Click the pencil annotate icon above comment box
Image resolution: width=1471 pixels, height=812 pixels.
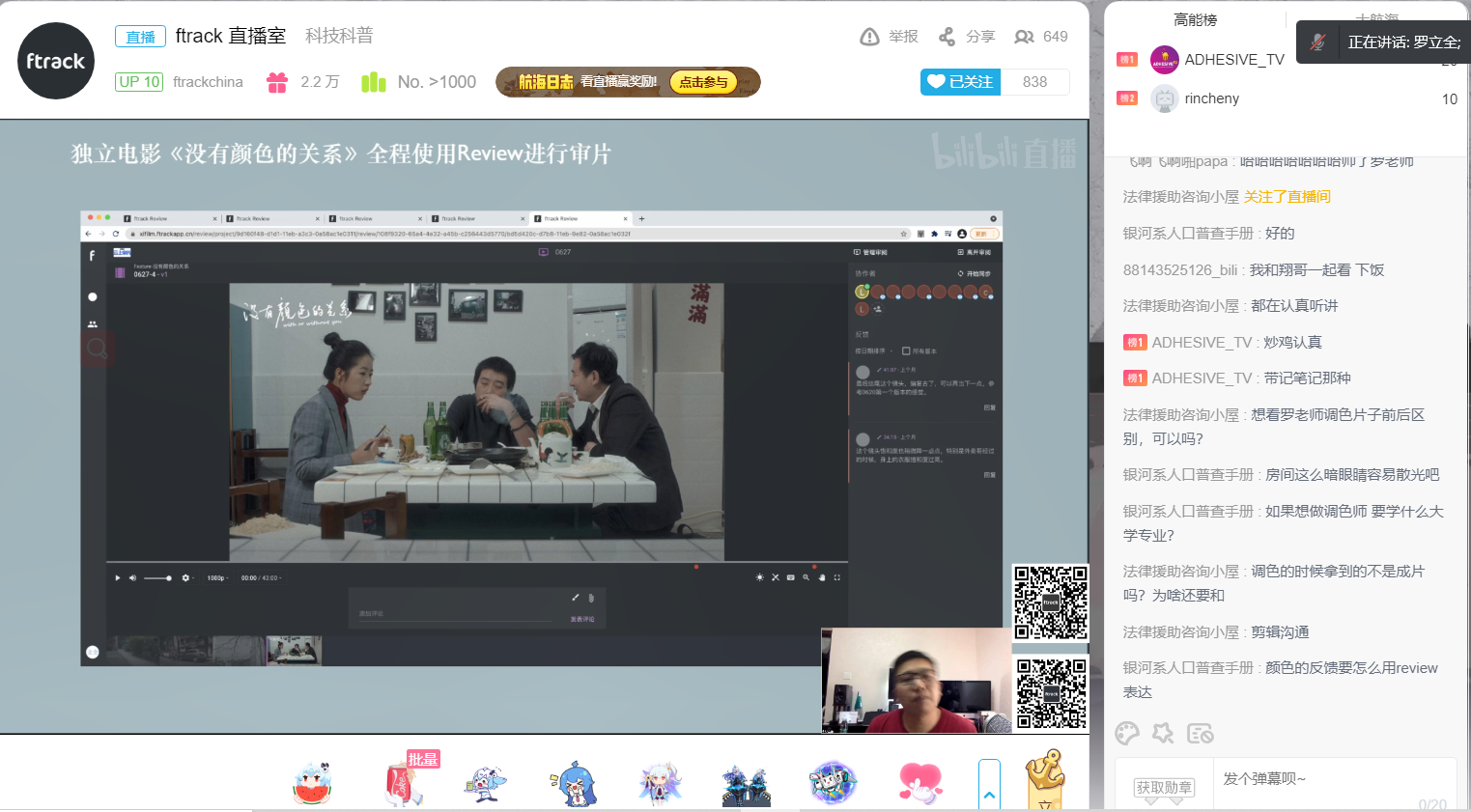coord(576,598)
